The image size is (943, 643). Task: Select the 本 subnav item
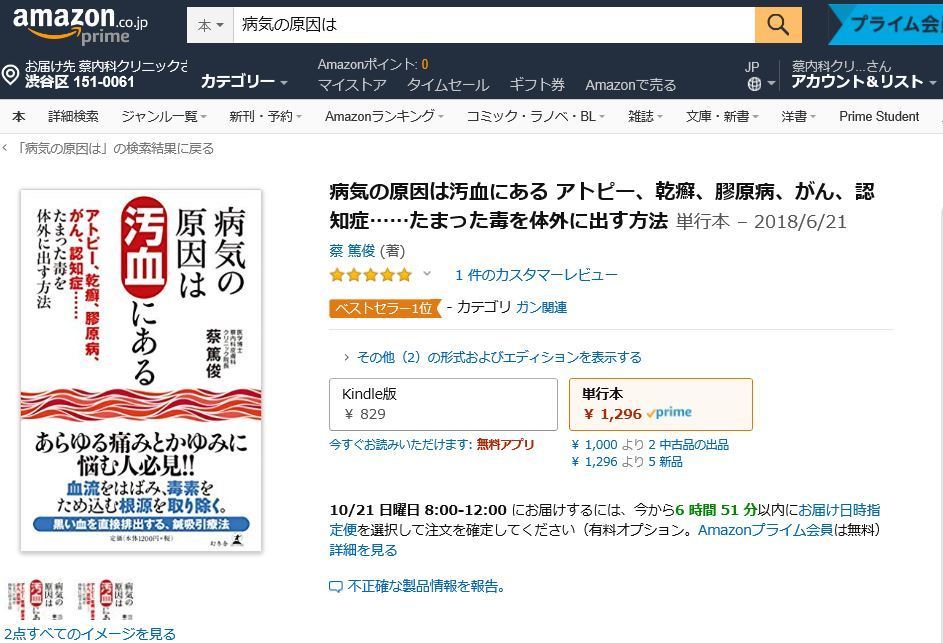(19, 116)
